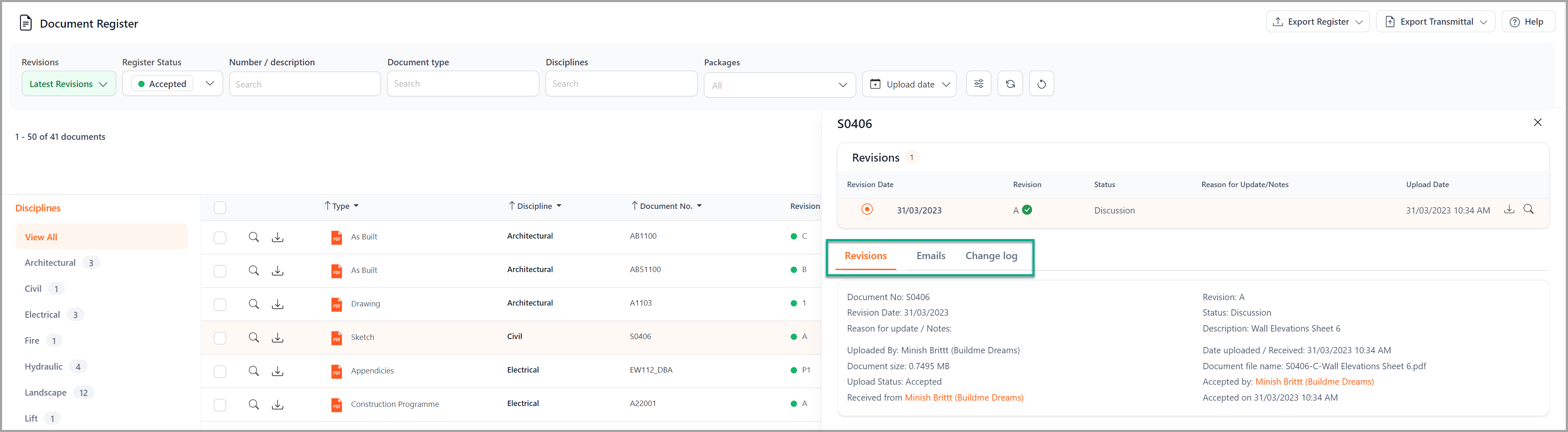Click the sync/refresh register icon

[x=1010, y=83]
